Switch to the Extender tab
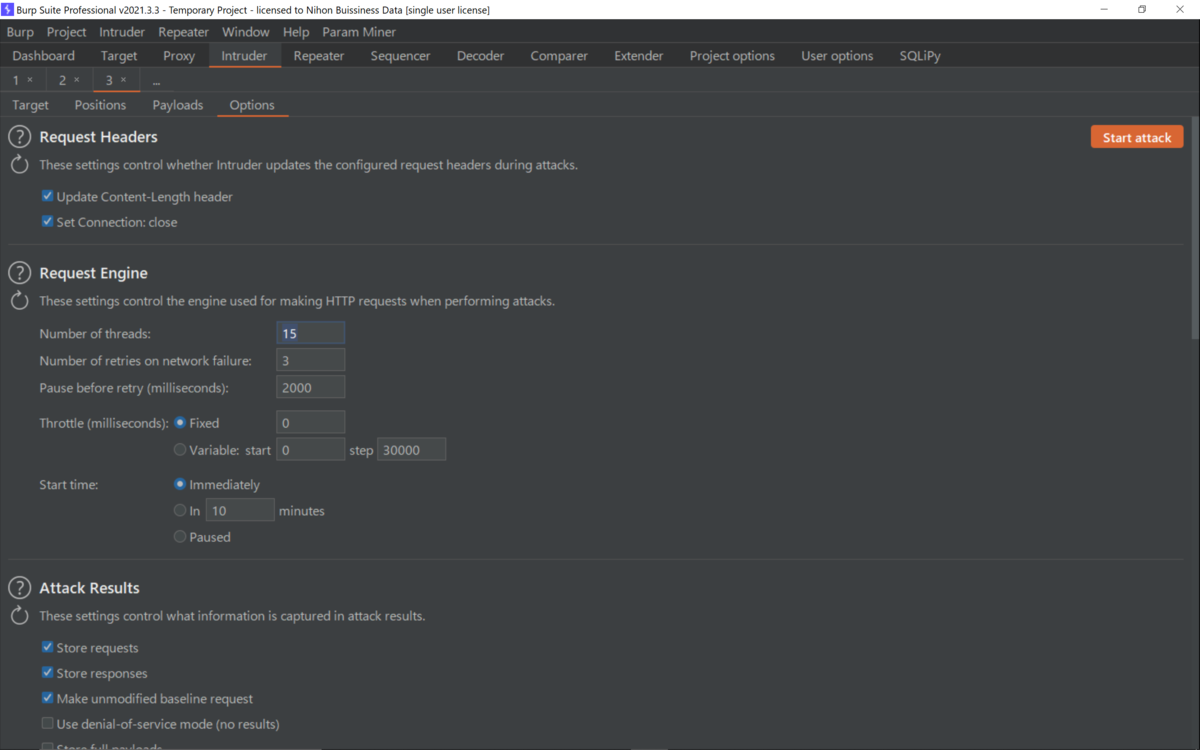The image size is (1200, 750). 639,56
